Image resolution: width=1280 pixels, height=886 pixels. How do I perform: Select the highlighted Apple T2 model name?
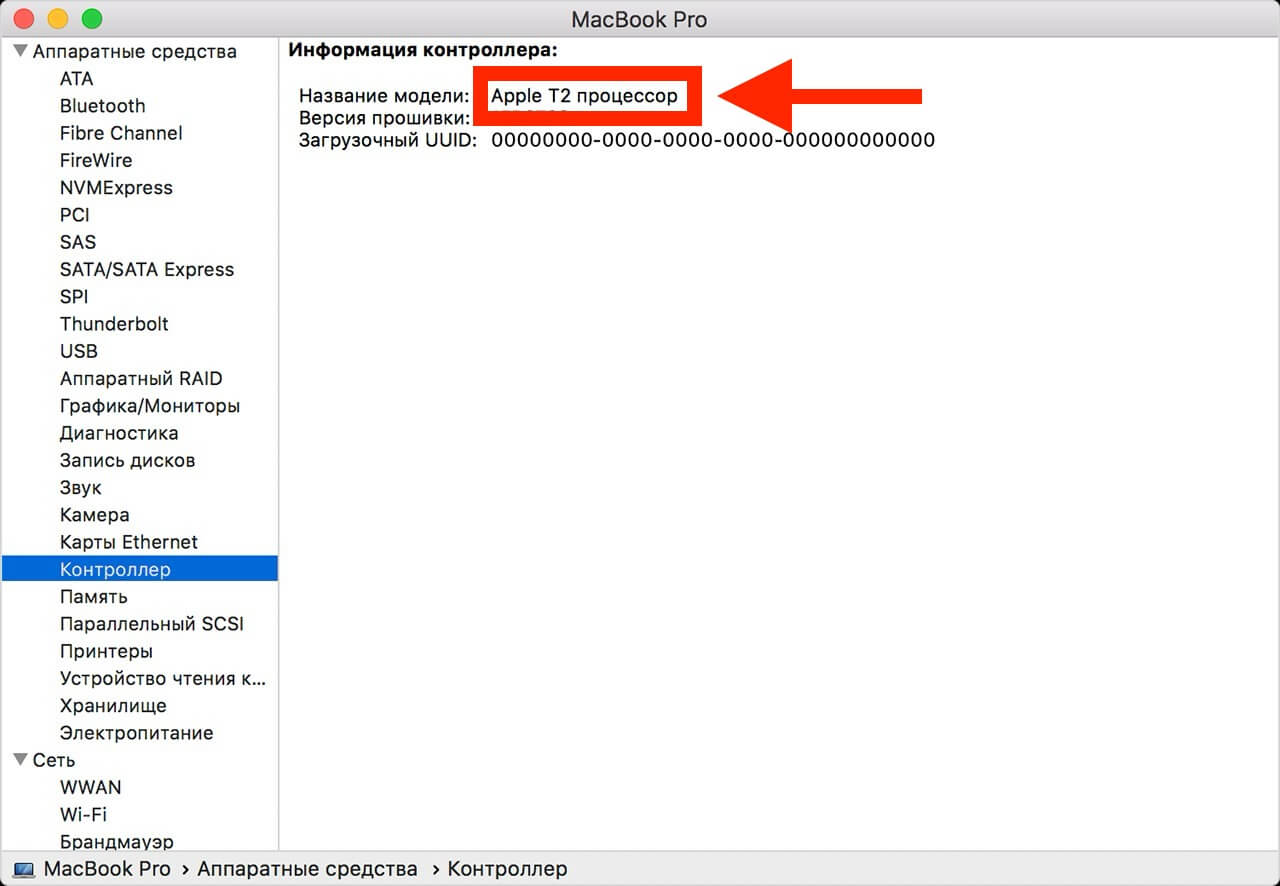[587, 96]
